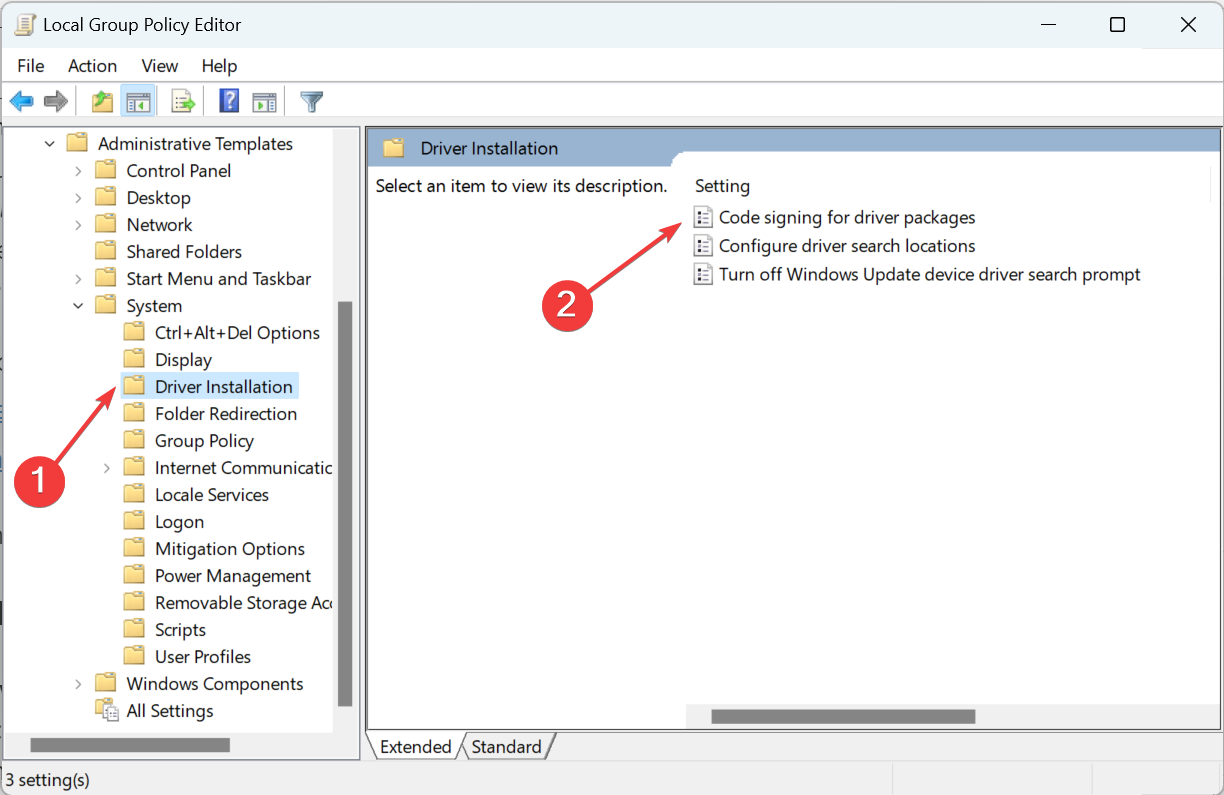The width and height of the screenshot is (1224, 795).
Task: Select the Windows Components folder
Action: 214,683
